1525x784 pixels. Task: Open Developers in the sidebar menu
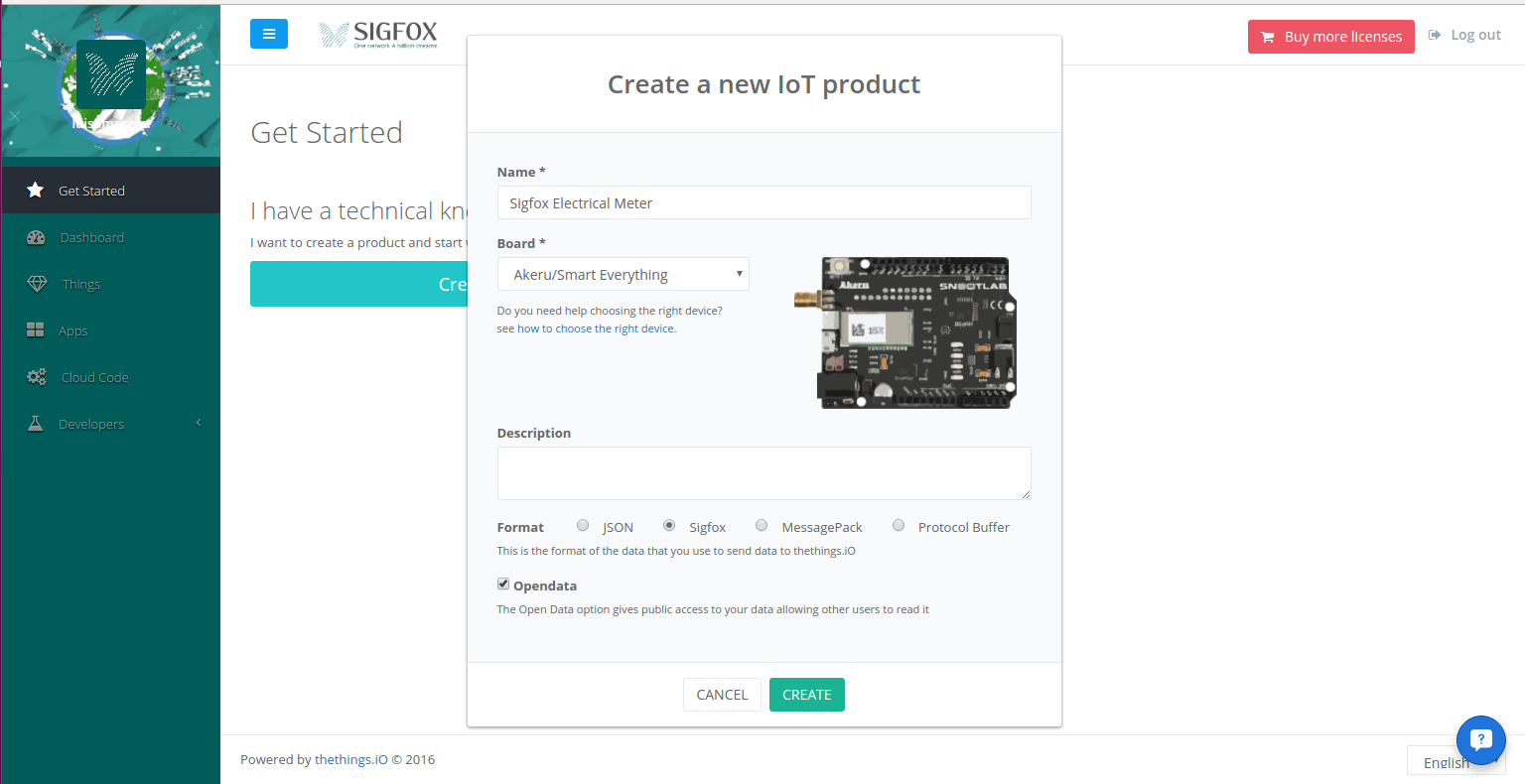(110, 424)
